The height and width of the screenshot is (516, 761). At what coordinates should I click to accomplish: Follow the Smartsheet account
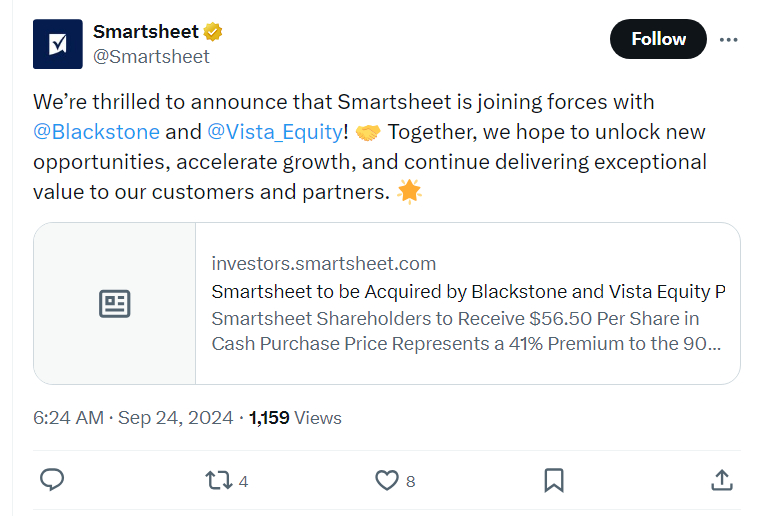point(658,39)
